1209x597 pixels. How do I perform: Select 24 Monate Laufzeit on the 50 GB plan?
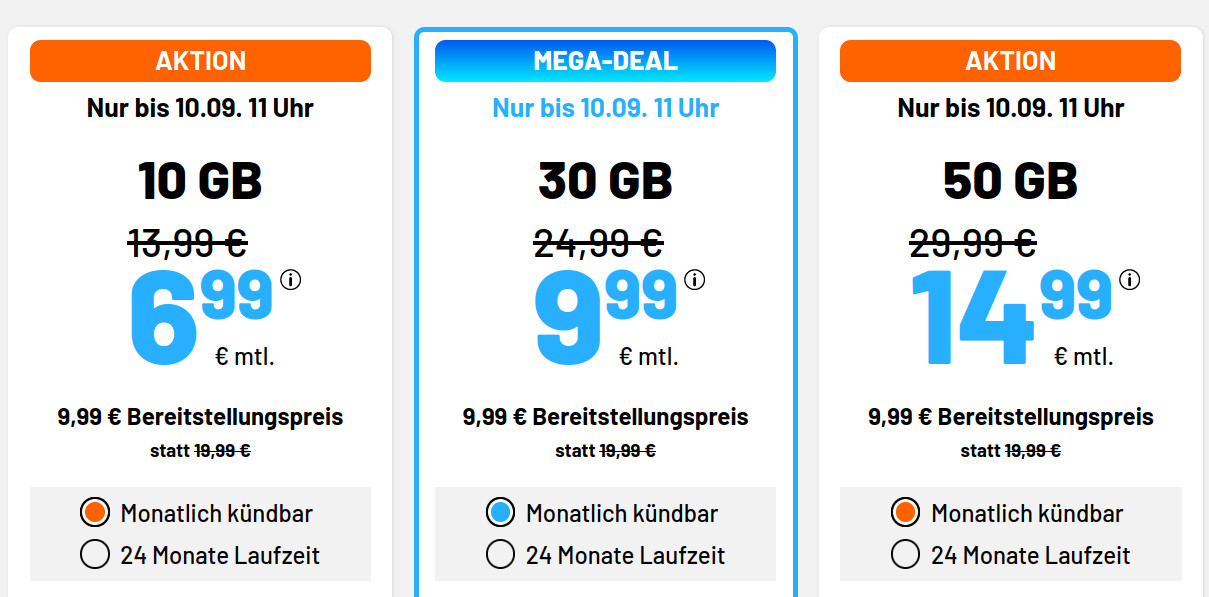coord(905,553)
